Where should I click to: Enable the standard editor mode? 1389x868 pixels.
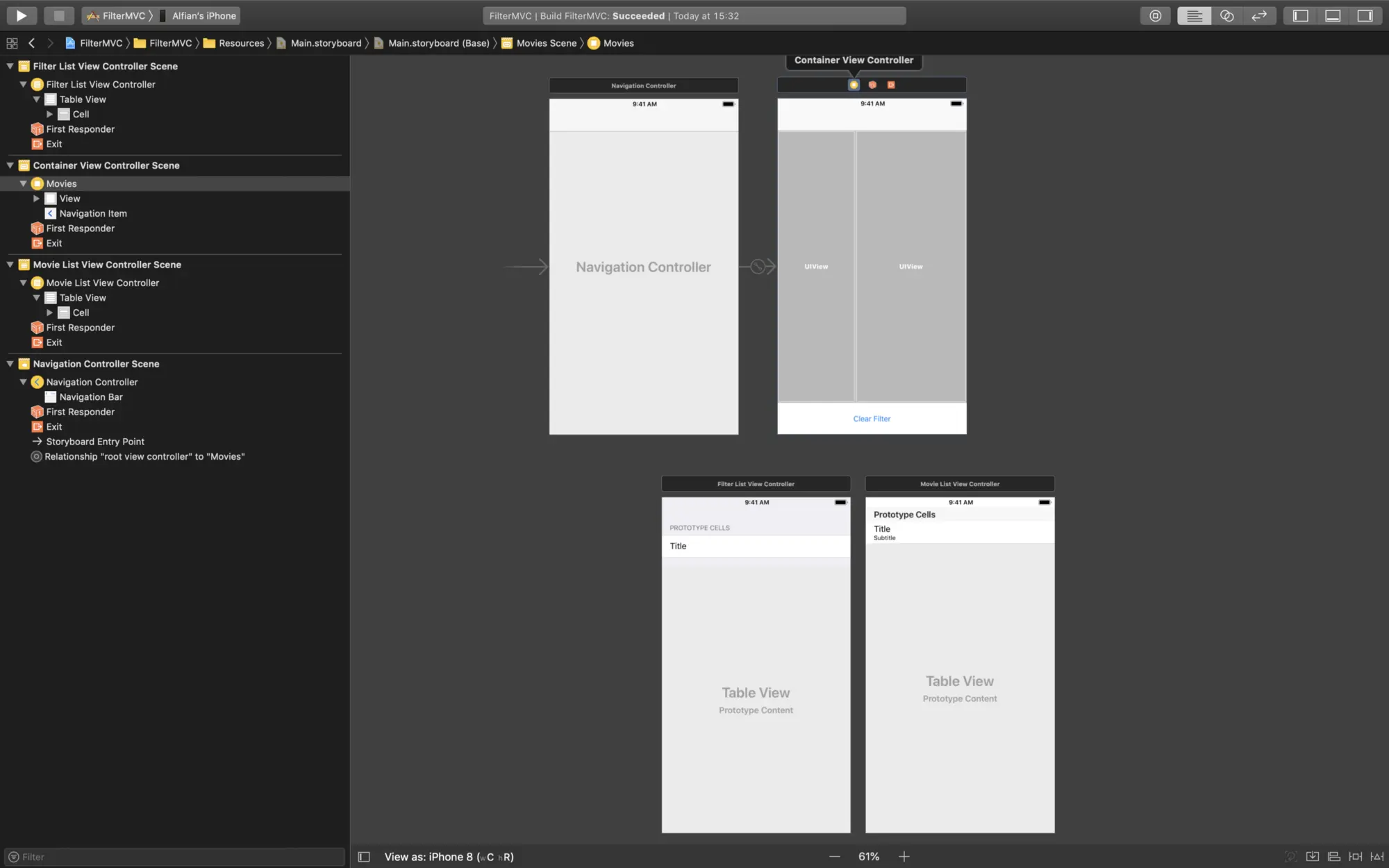click(x=1193, y=15)
